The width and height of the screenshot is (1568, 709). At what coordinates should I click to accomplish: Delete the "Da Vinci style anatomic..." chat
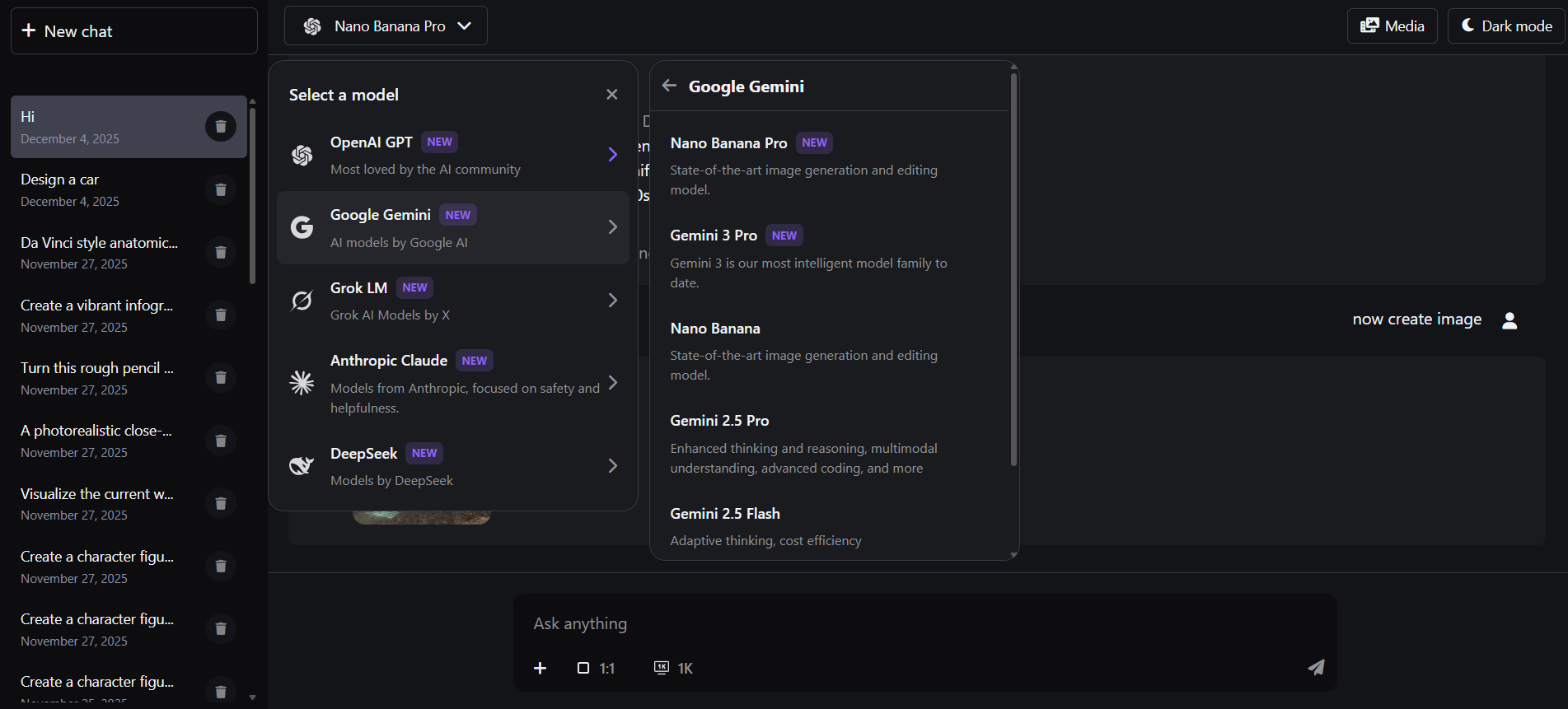tap(221, 252)
